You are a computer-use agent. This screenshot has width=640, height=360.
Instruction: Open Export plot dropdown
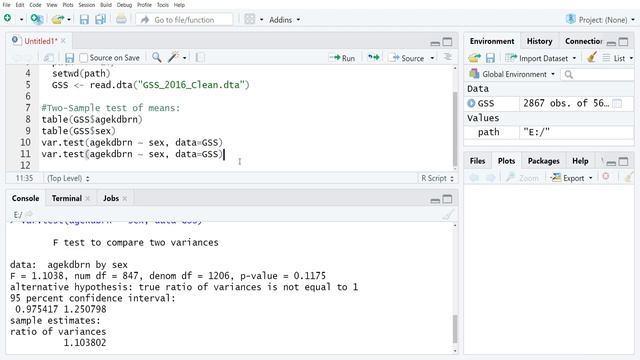571,178
